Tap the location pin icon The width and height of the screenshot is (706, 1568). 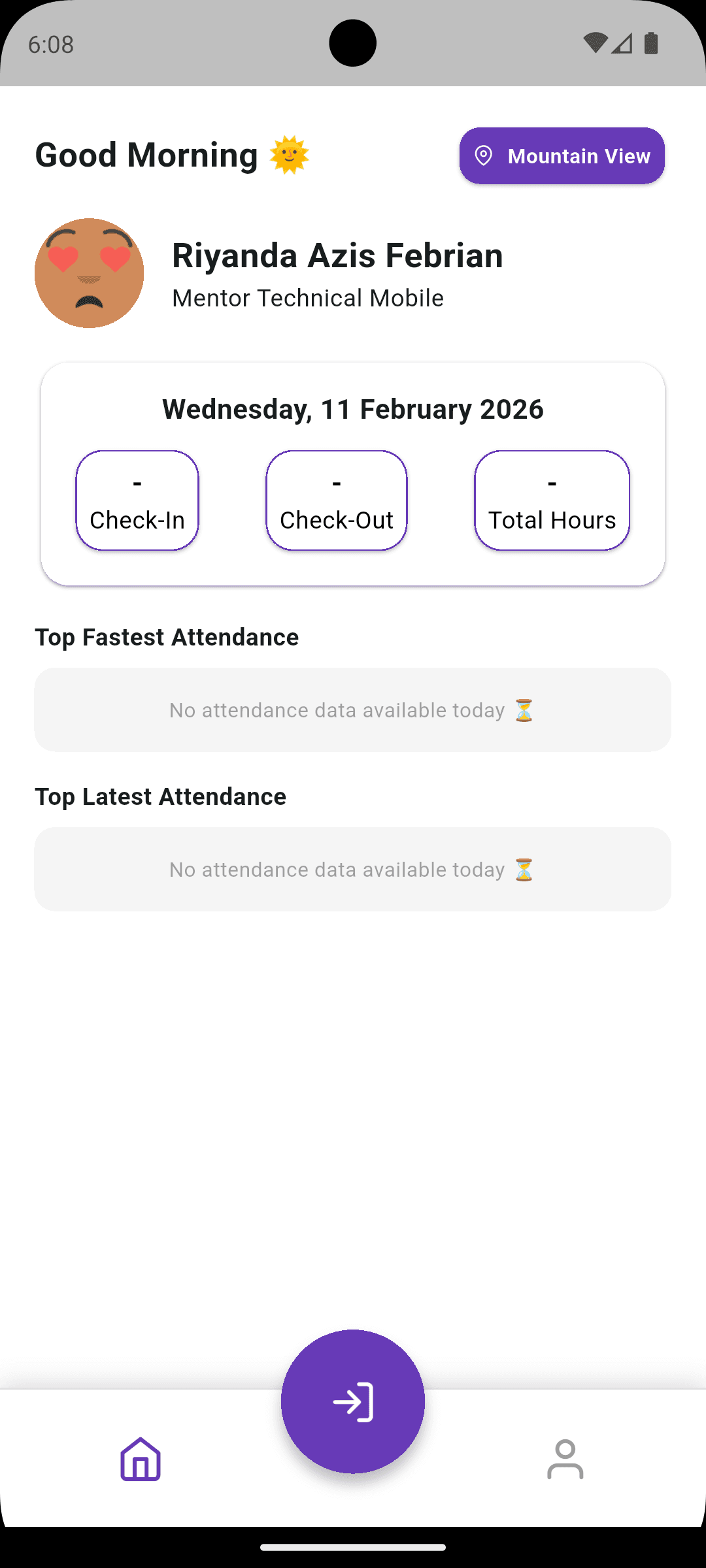483,156
